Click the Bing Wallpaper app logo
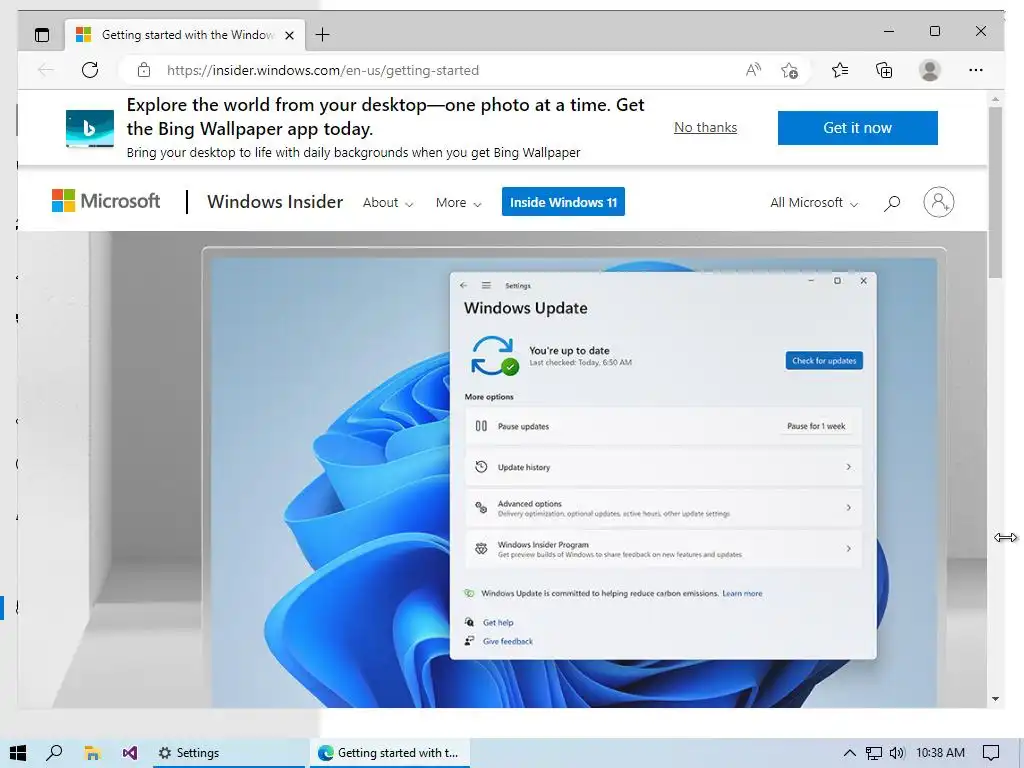This screenshot has width=1024, height=768. (x=90, y=128)
